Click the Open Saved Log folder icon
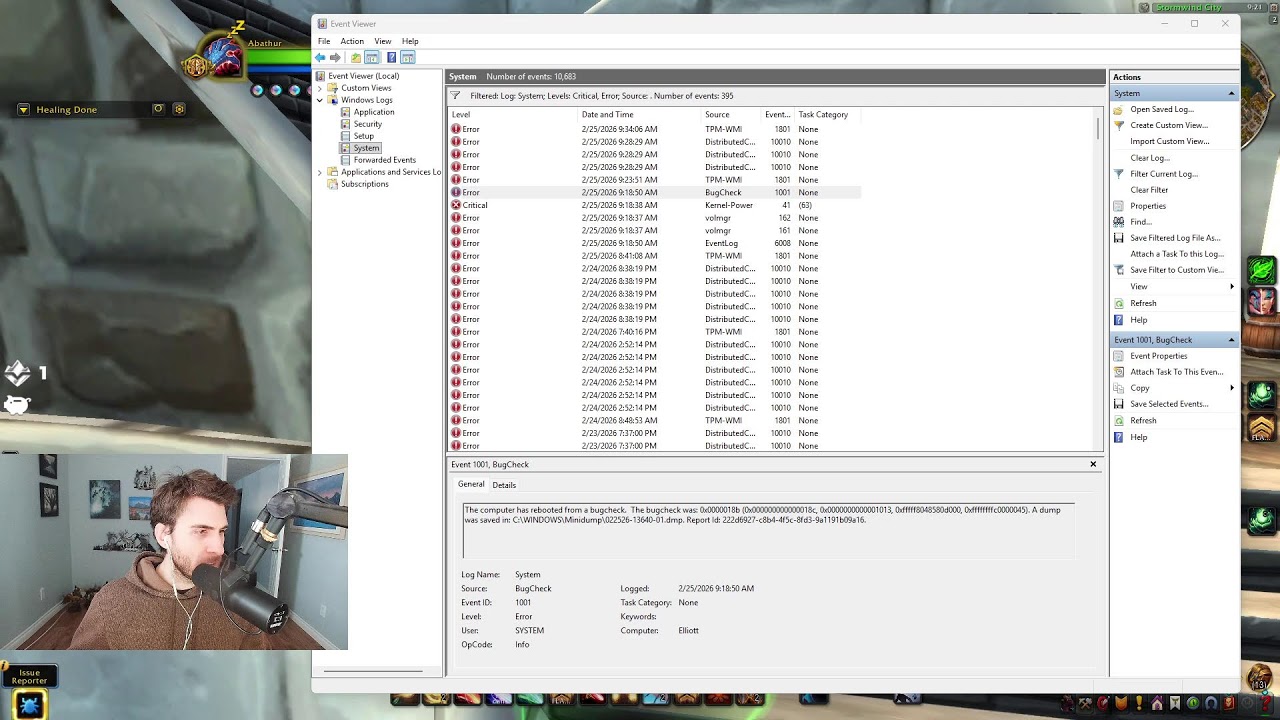This screenshot has width=1280, height=720. coord(1119,109)
